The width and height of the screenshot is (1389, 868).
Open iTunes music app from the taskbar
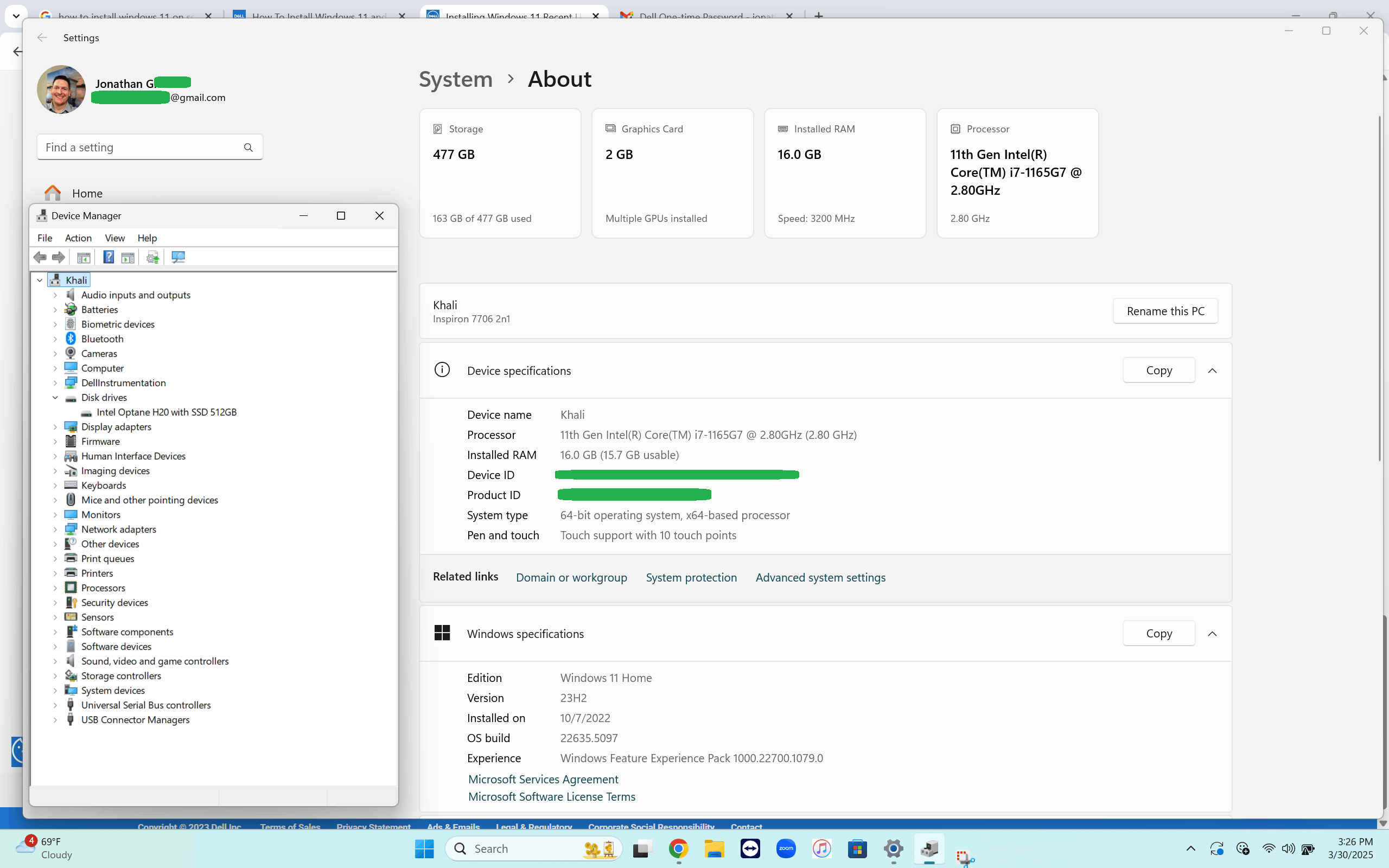click(821, 848)
